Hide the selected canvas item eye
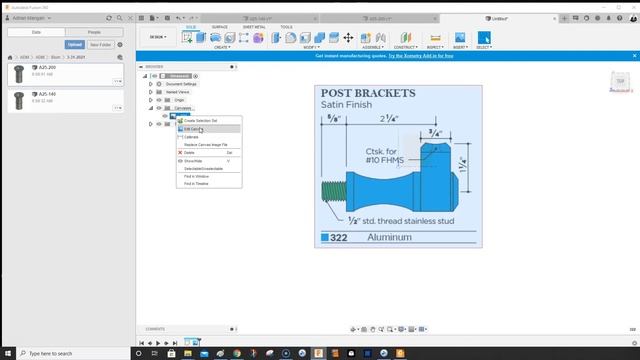The width and height of the screenshot is (640, 360). (165, 116)
